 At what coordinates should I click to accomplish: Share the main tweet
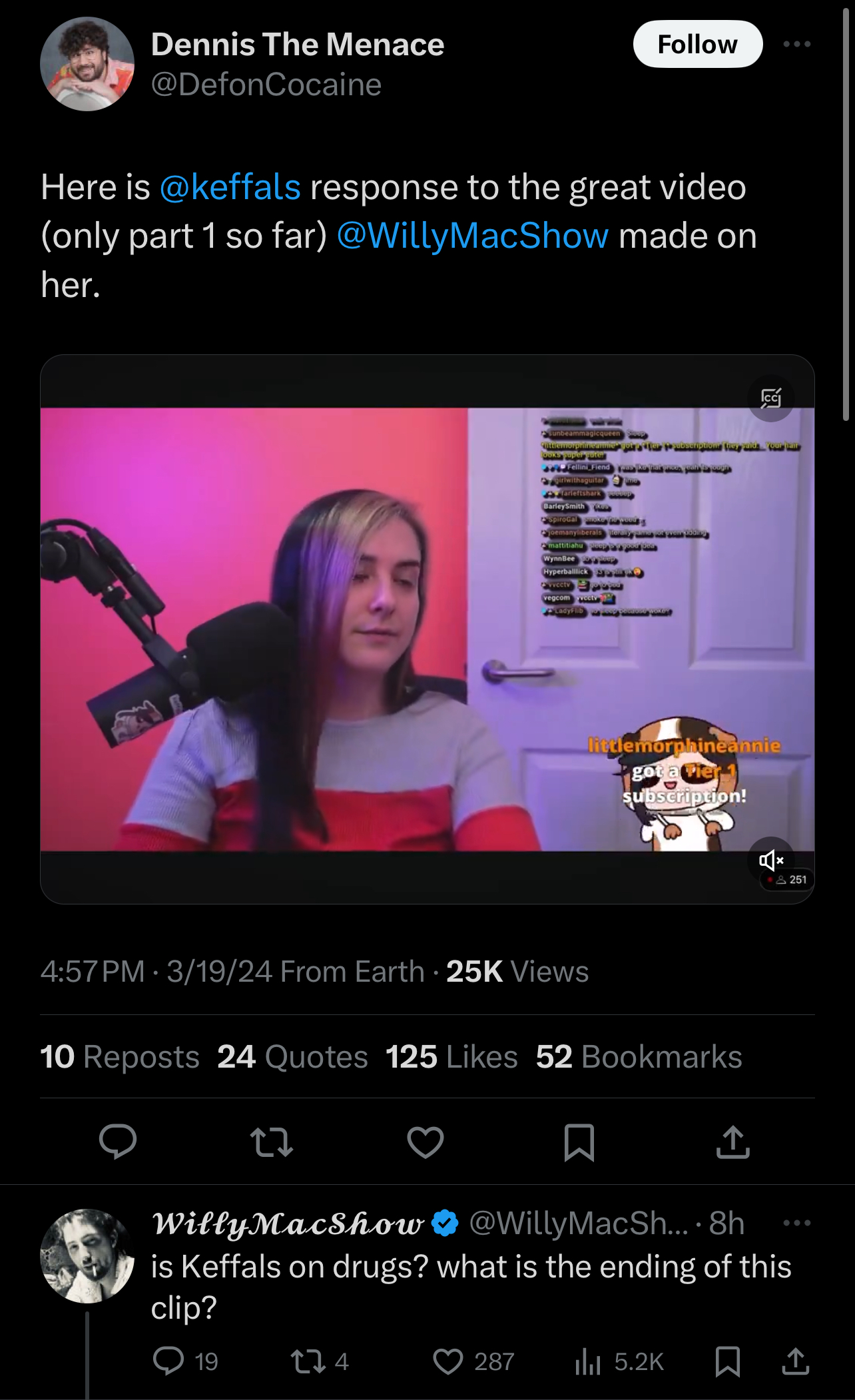tap(733, 1142)
